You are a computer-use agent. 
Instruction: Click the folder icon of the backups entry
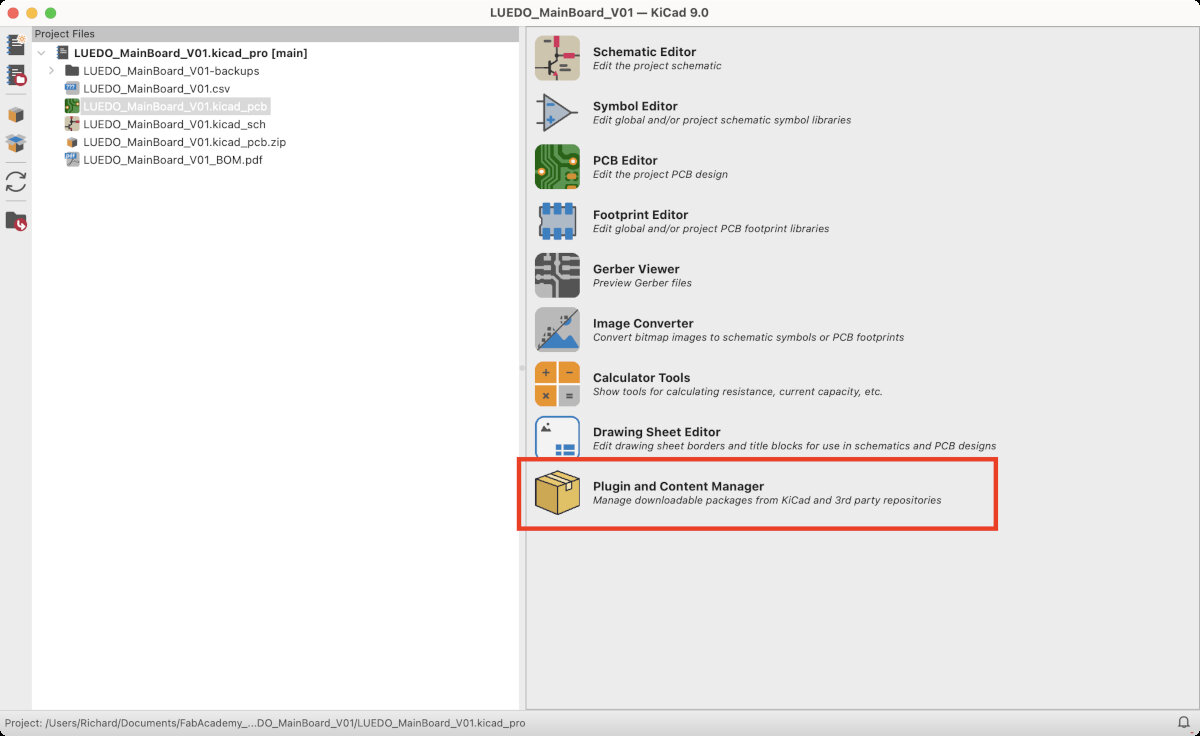[72, 71]
